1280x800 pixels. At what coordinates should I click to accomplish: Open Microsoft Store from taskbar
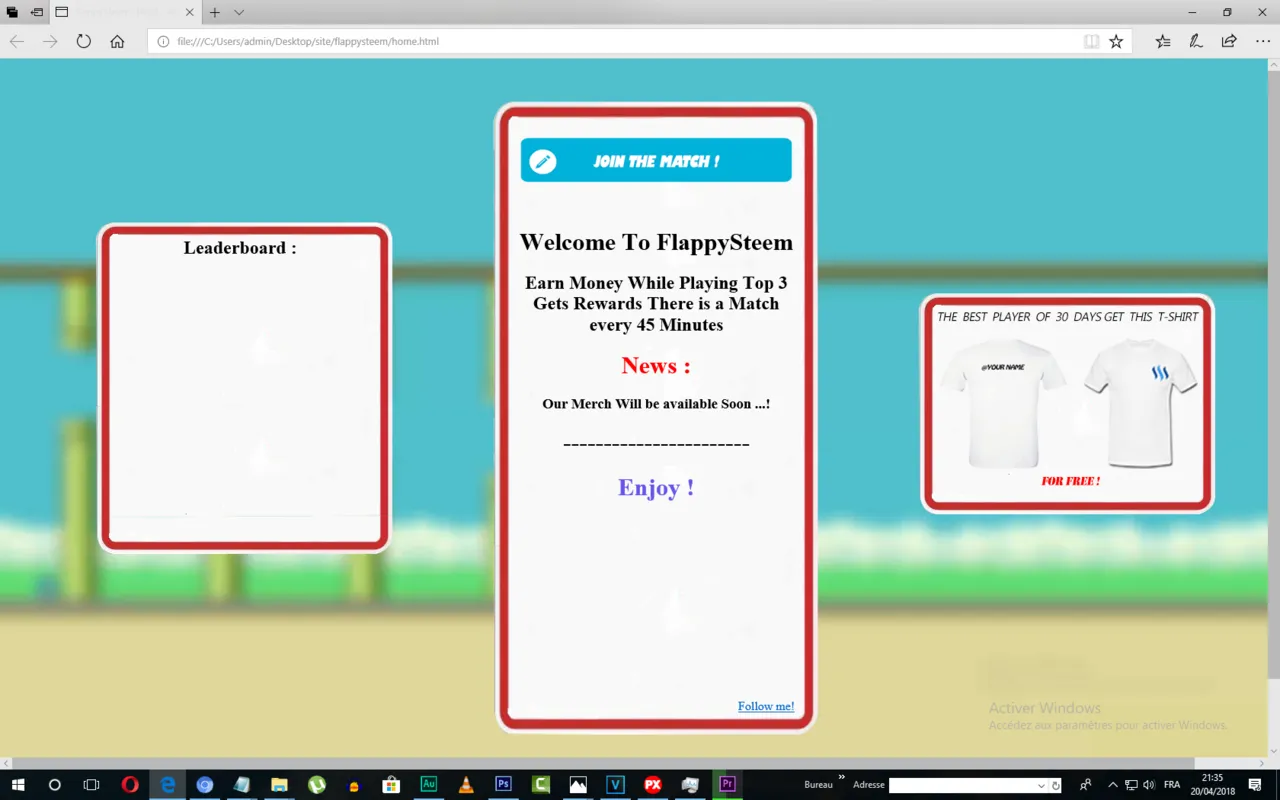pos(391,785)
